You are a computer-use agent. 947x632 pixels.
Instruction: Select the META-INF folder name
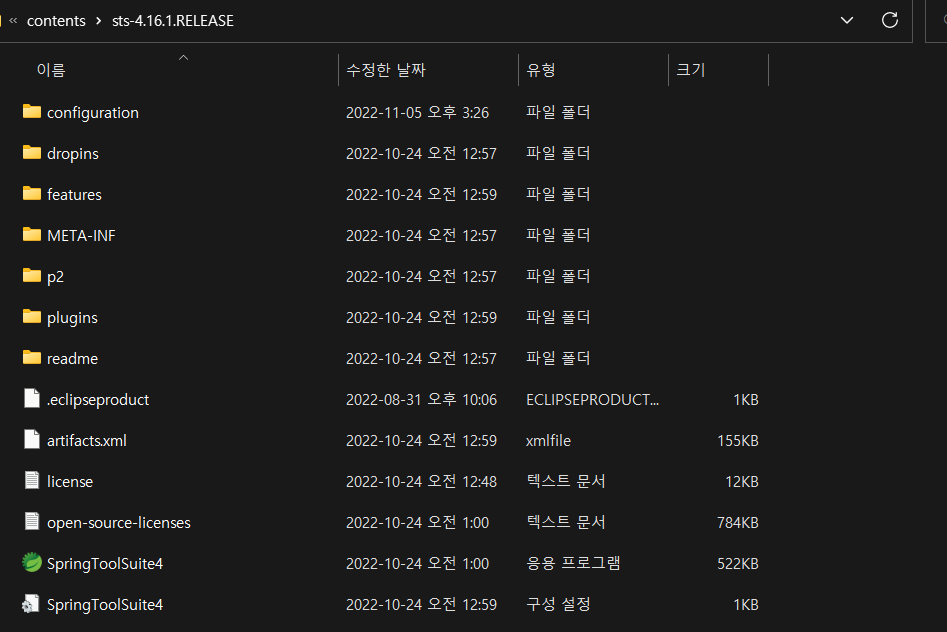81,236
